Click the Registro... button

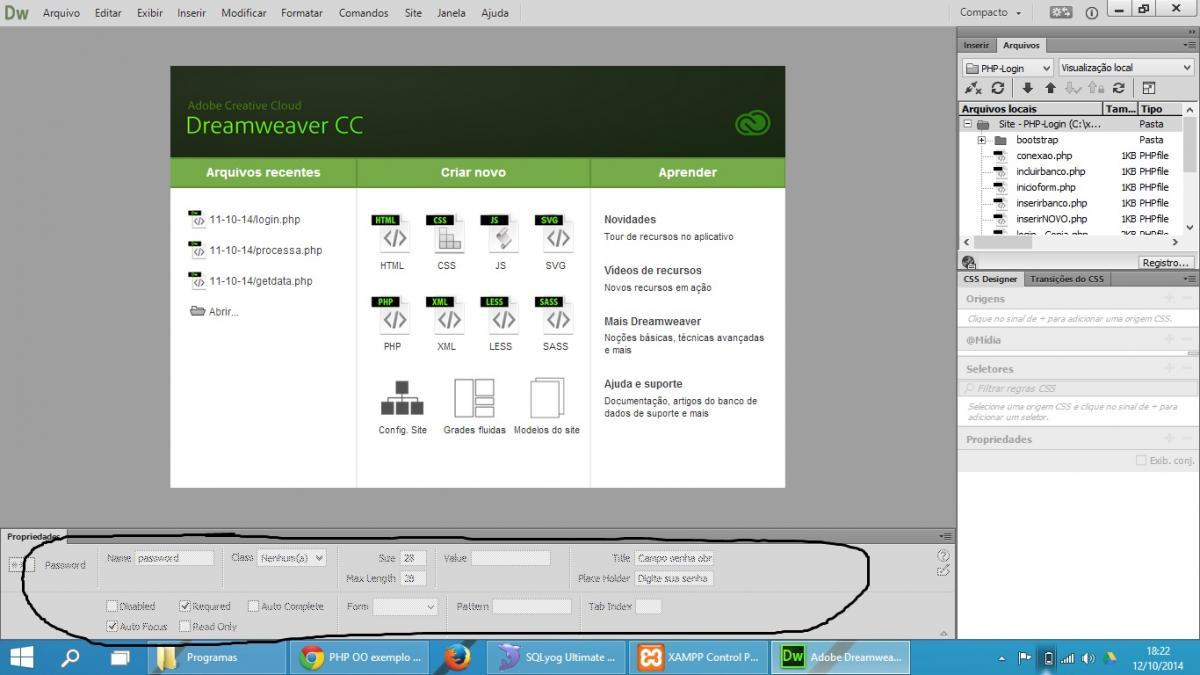point(1166,262)
